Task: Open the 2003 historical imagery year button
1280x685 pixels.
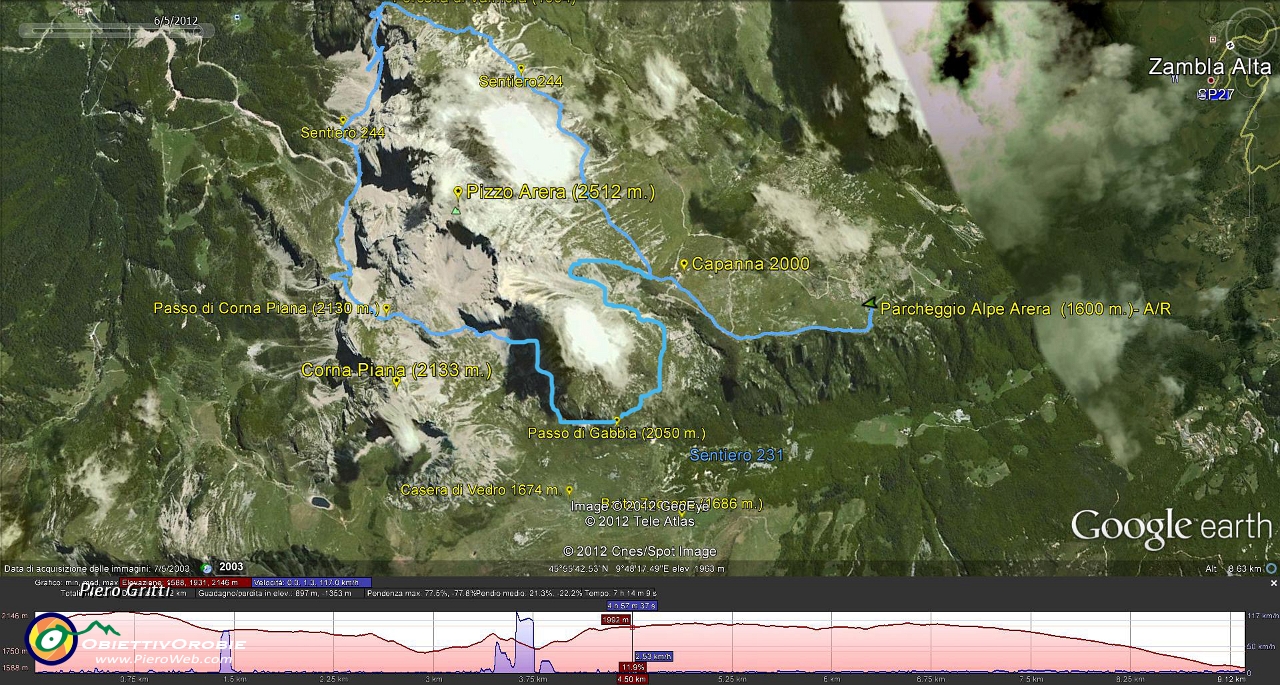Action: pos(230,567)
